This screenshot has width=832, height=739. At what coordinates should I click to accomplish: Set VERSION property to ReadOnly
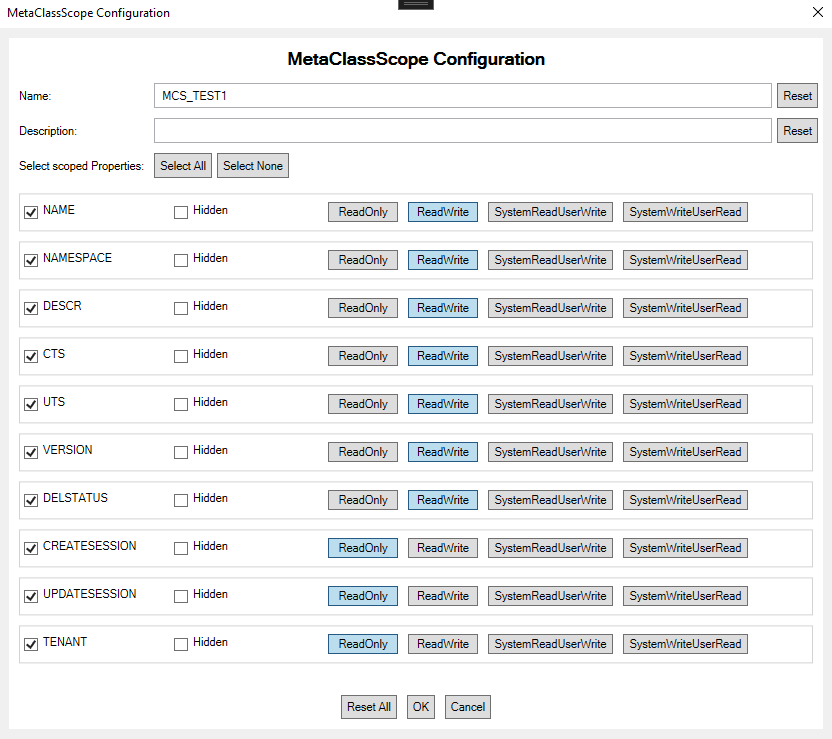(362, 451)
